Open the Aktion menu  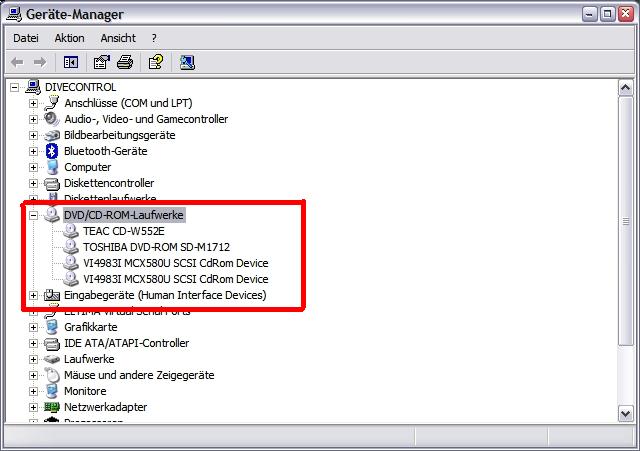69,38
